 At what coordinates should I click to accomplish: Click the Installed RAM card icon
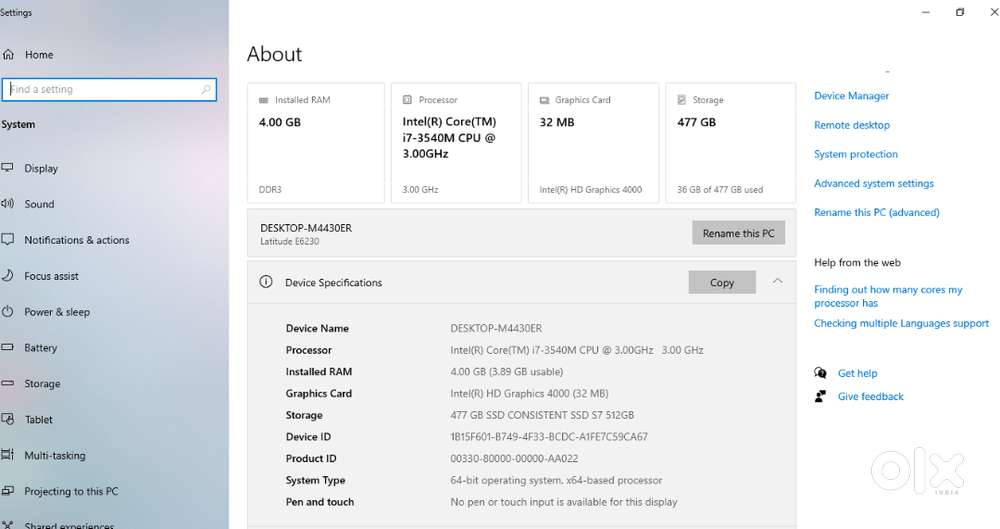pos(264,100)
